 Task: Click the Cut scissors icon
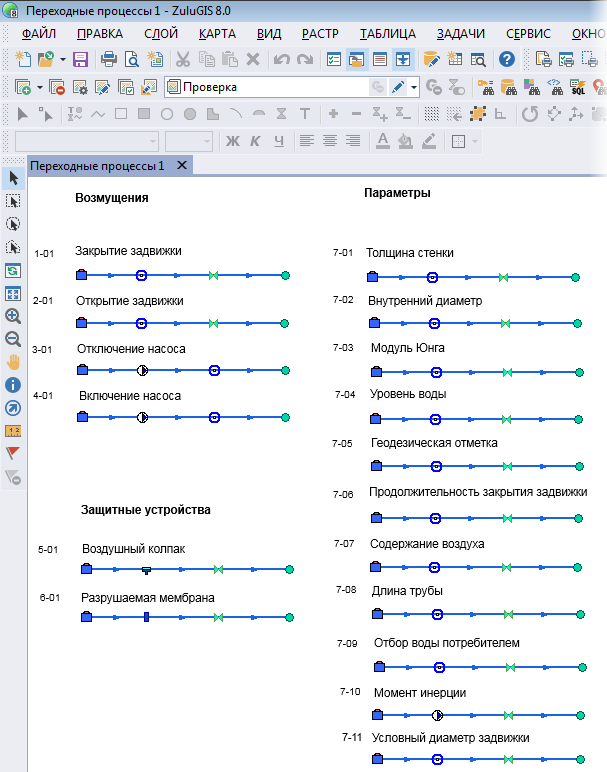tap(182, 60)
